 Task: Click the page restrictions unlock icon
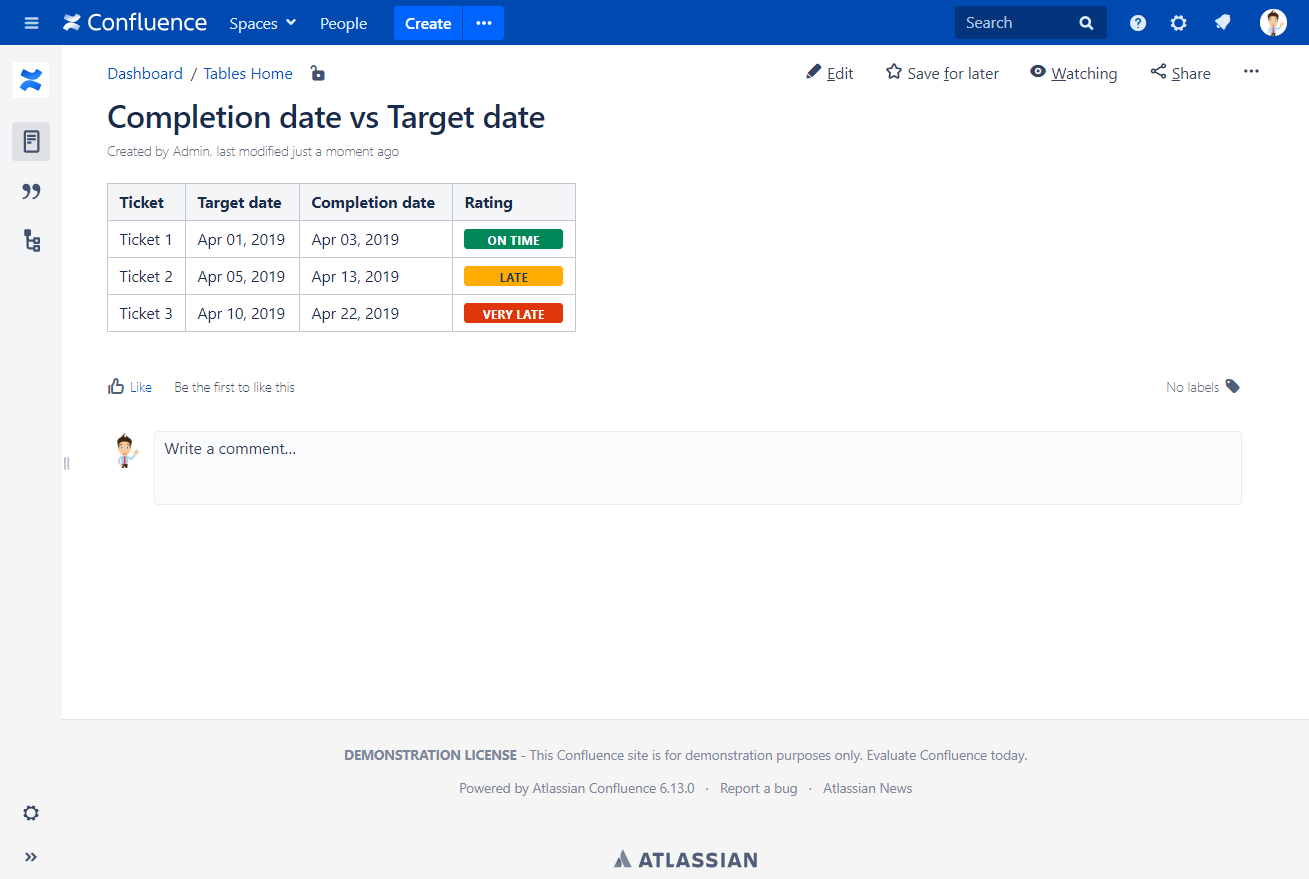[x=317, y=73]
